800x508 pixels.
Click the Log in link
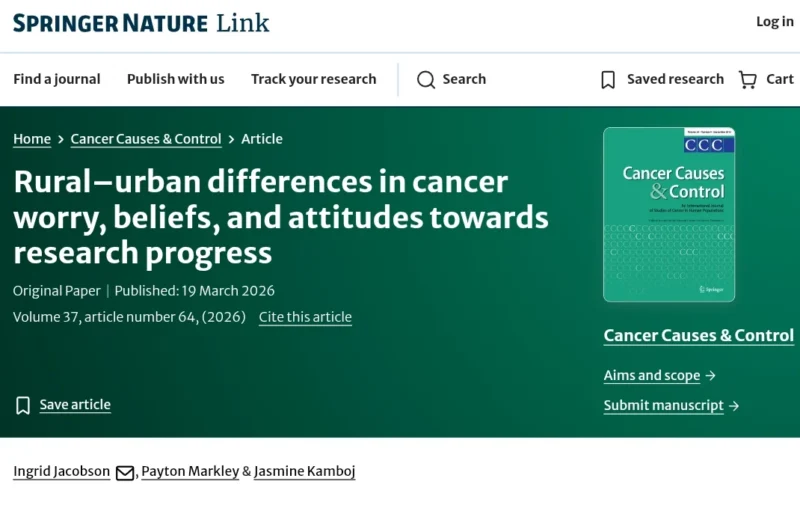point(774,22)
